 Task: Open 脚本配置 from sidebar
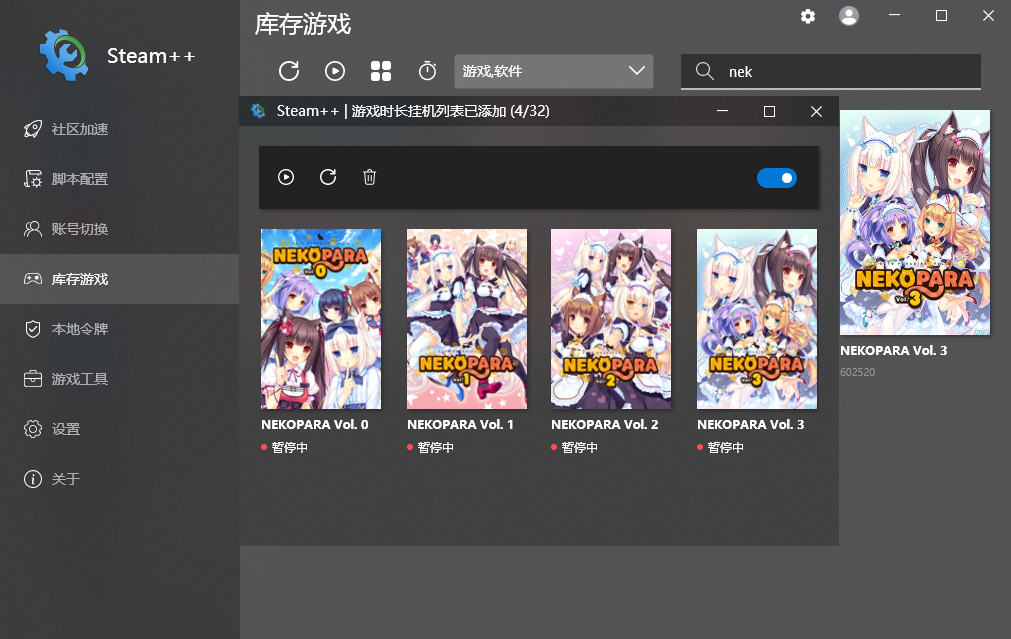click(x=119, y=179)
